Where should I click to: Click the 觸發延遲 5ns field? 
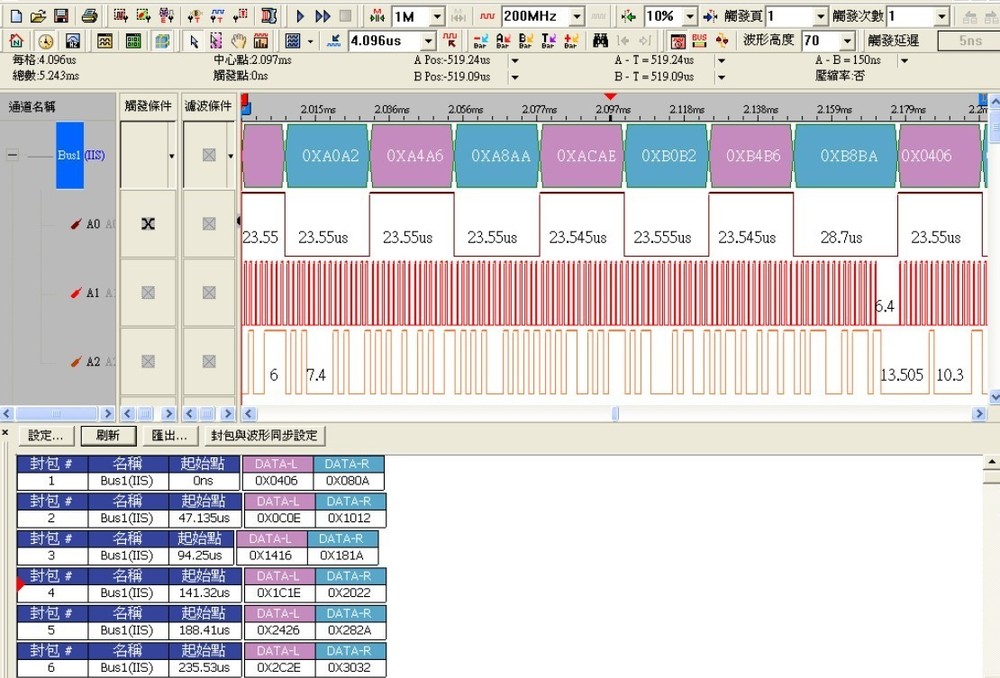click(969, 41)
